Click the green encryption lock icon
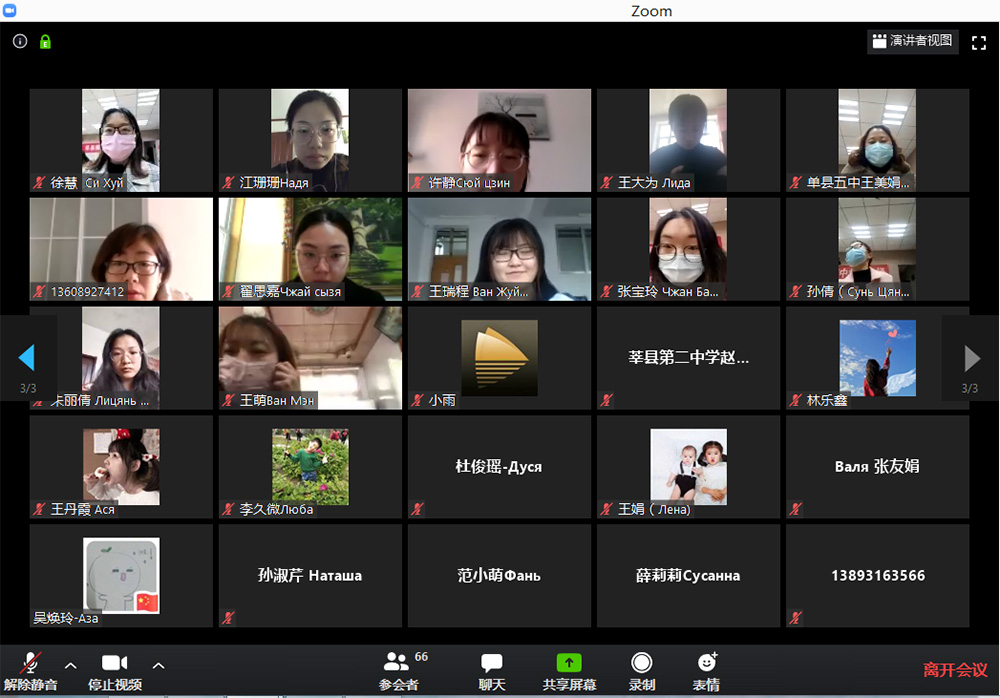1000x698 pixels. click(45, 42)
